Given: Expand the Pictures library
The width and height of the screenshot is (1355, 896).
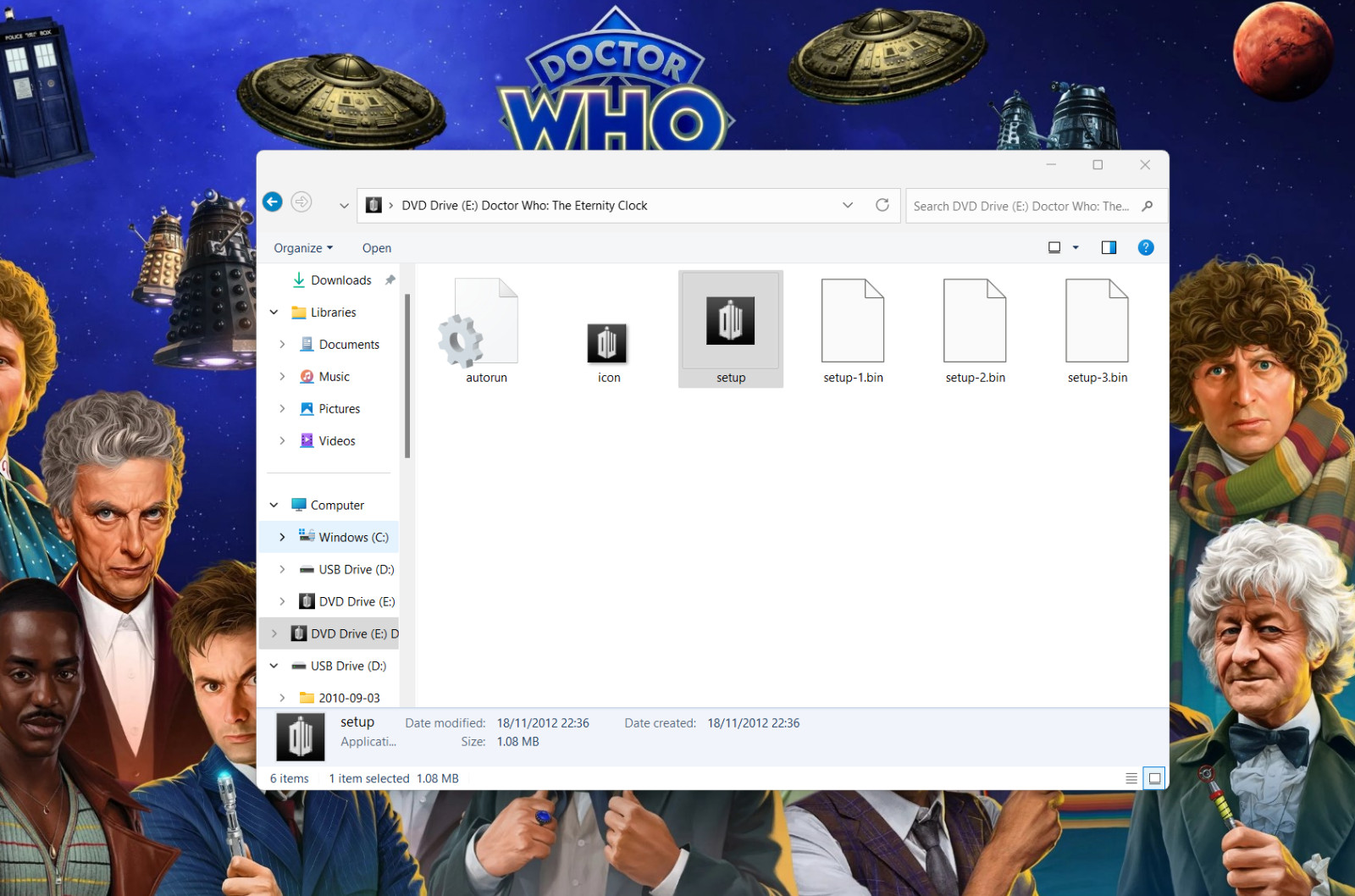Looking at the screenshot, I should pos(282,409).
